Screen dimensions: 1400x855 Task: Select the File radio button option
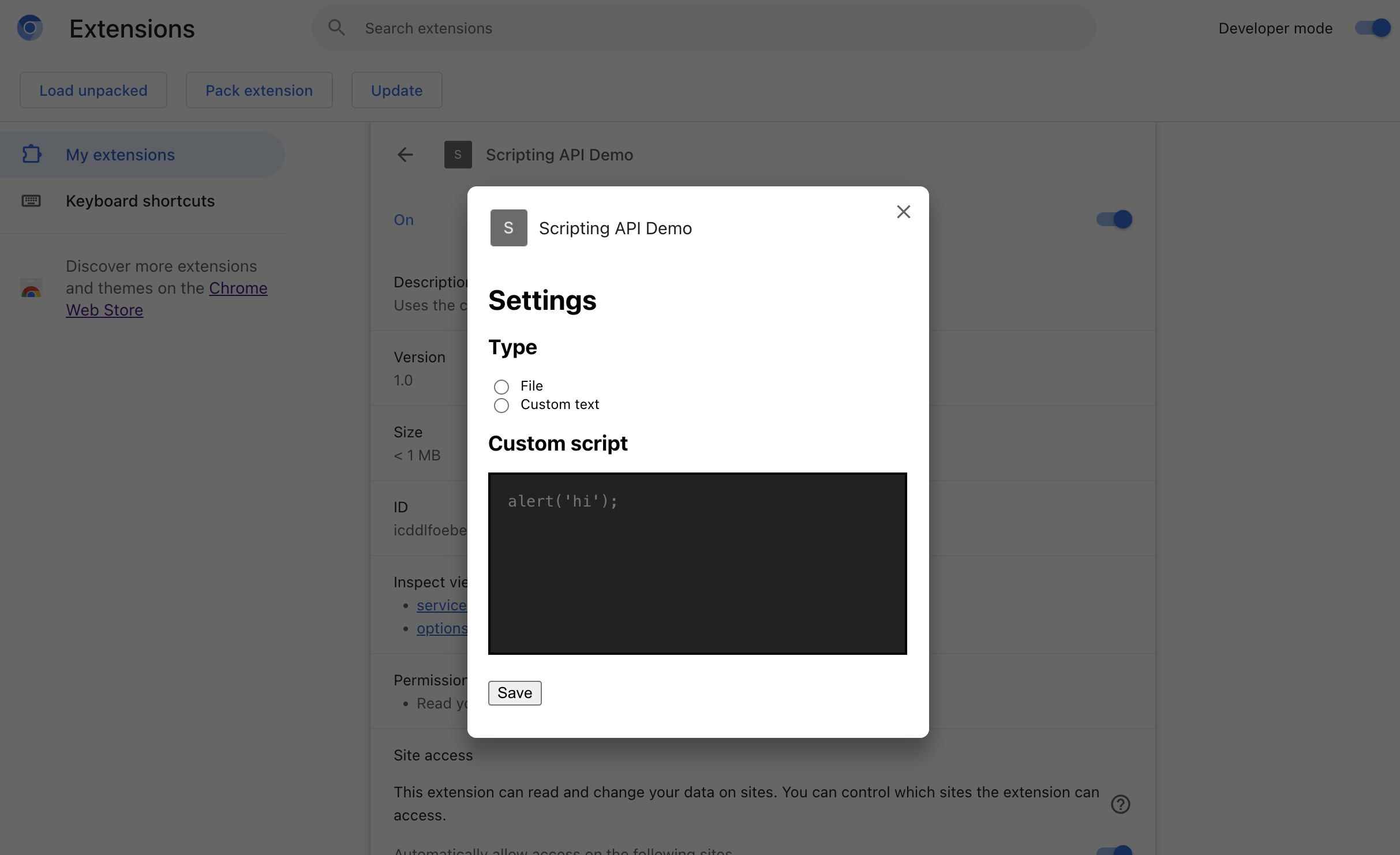501,385
